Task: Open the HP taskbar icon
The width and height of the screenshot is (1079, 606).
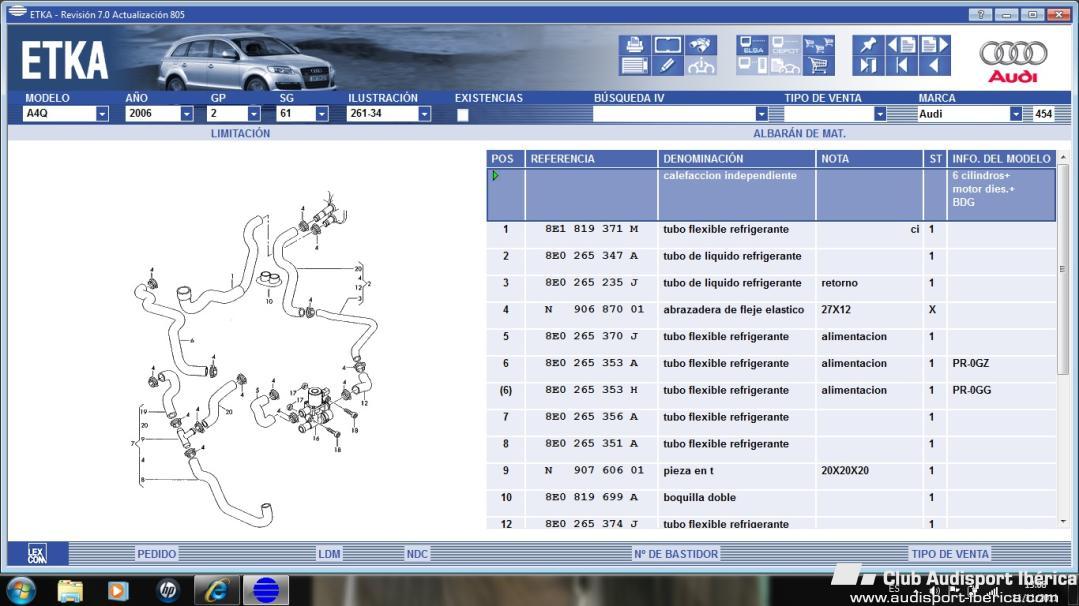Action: click(x=167, y=590)
